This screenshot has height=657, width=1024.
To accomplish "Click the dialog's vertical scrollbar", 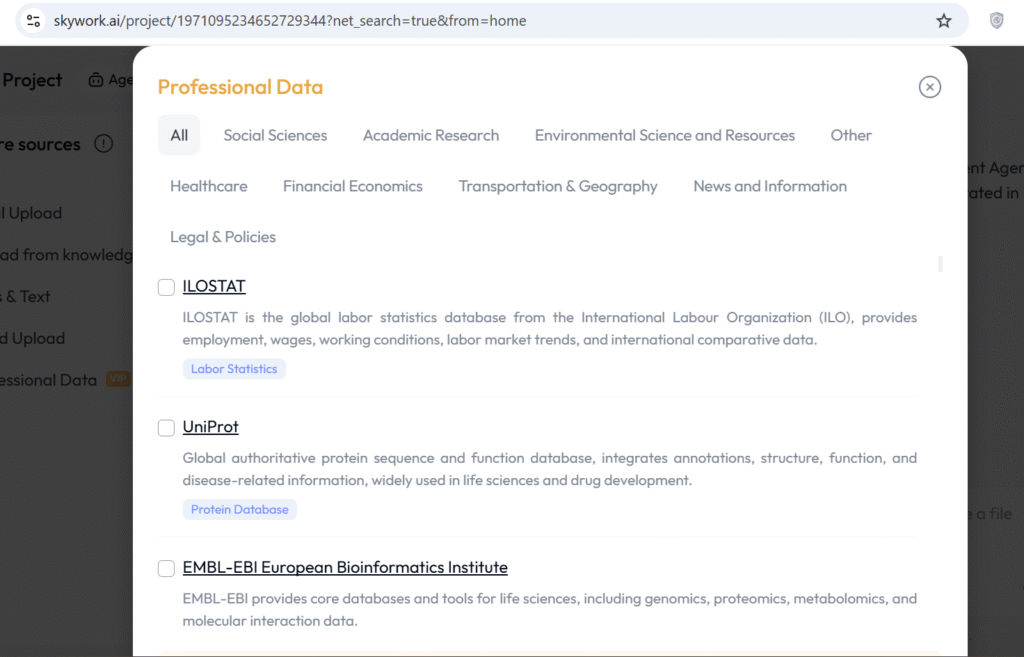I will pyautogui.click(x=940, y=265).
